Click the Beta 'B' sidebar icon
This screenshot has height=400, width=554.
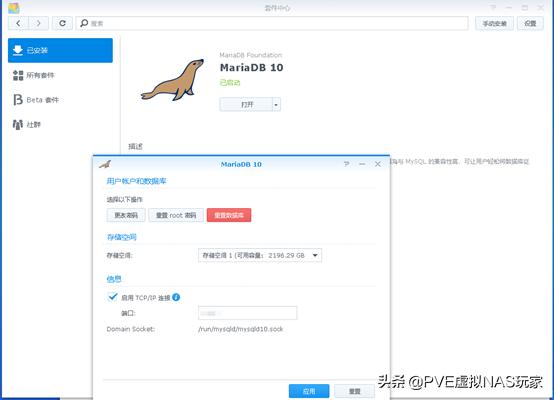click(x=18, y=100)
